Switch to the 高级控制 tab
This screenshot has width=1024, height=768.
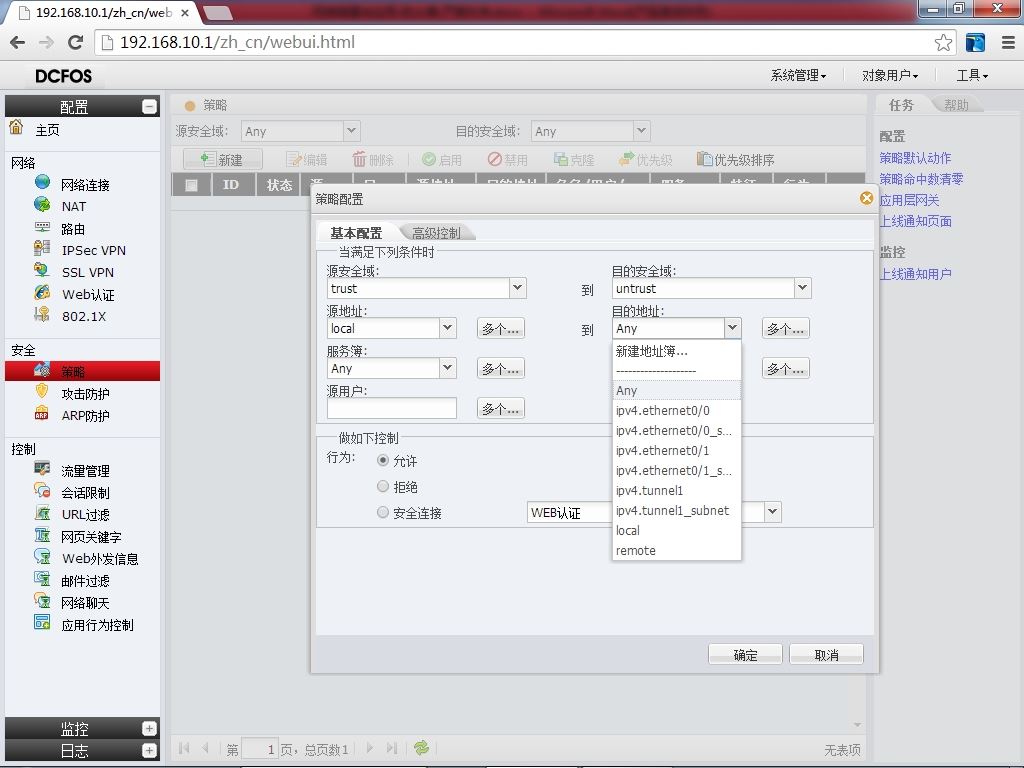(x=436, y=233)
